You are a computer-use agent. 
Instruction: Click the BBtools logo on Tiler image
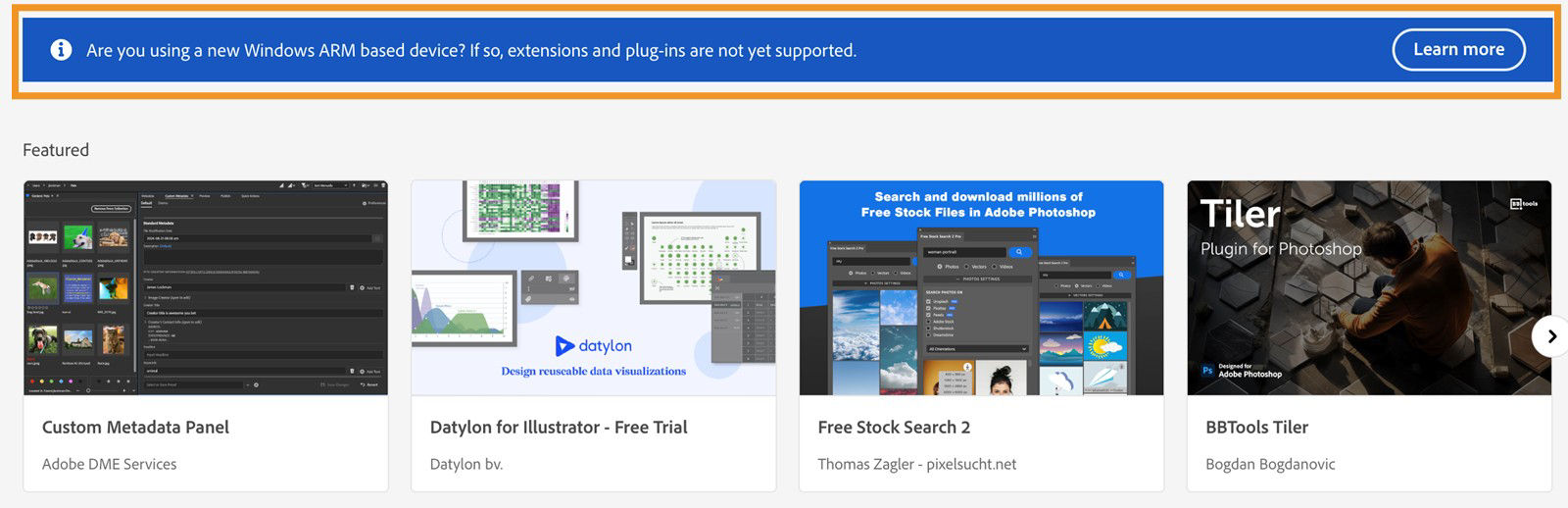pos(1524,204)
